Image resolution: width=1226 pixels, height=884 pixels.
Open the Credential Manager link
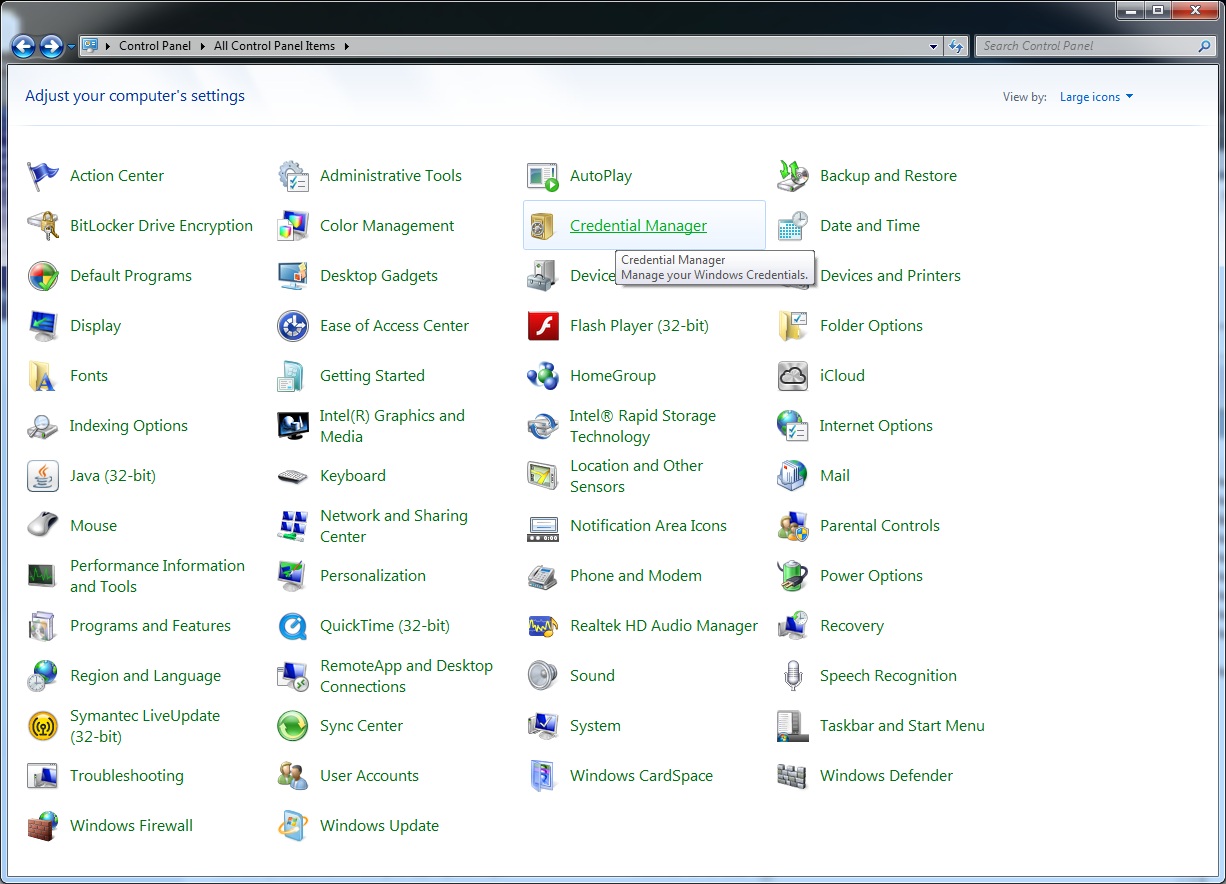(x=638, y=226)
